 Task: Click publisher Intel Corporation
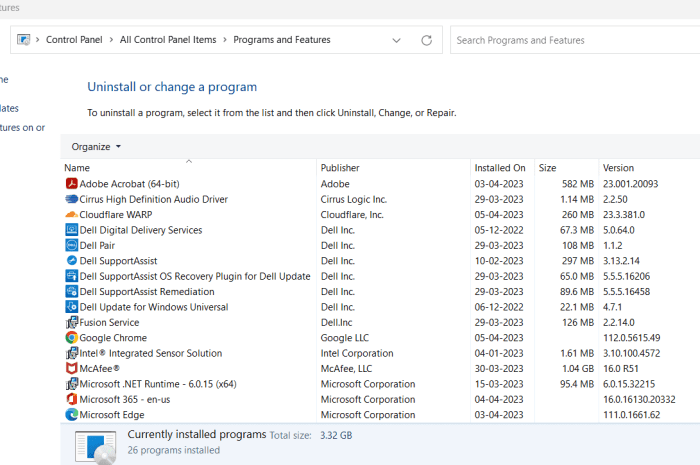pyautogui.click(x=357, y=353)
